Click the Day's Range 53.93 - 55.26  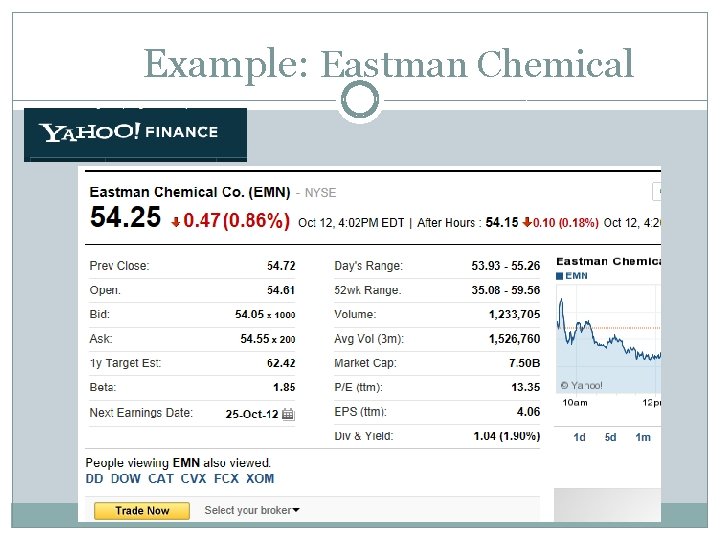pyautogui.click(x=506, y=266)
